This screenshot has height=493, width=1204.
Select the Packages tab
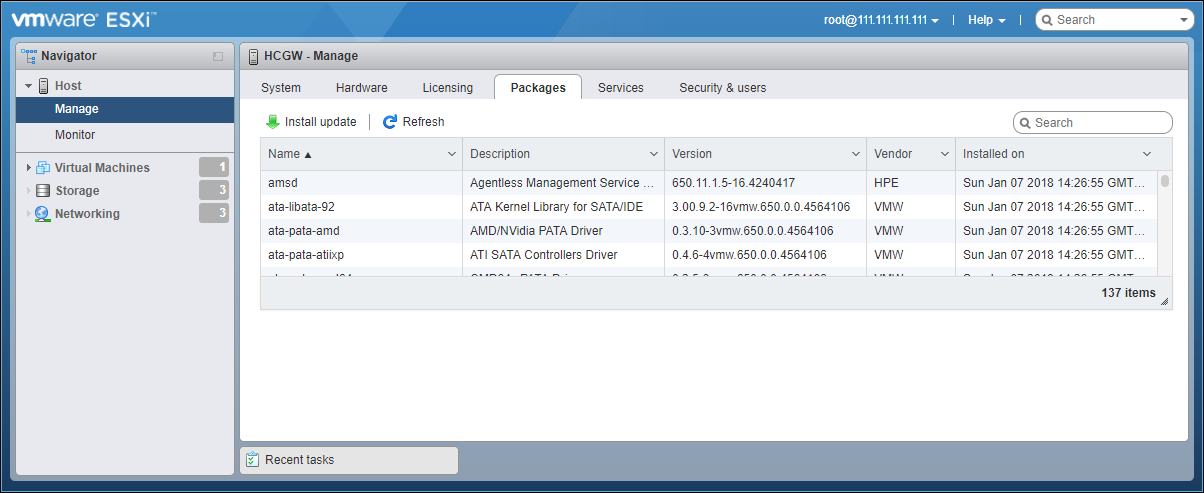(538, 88)
